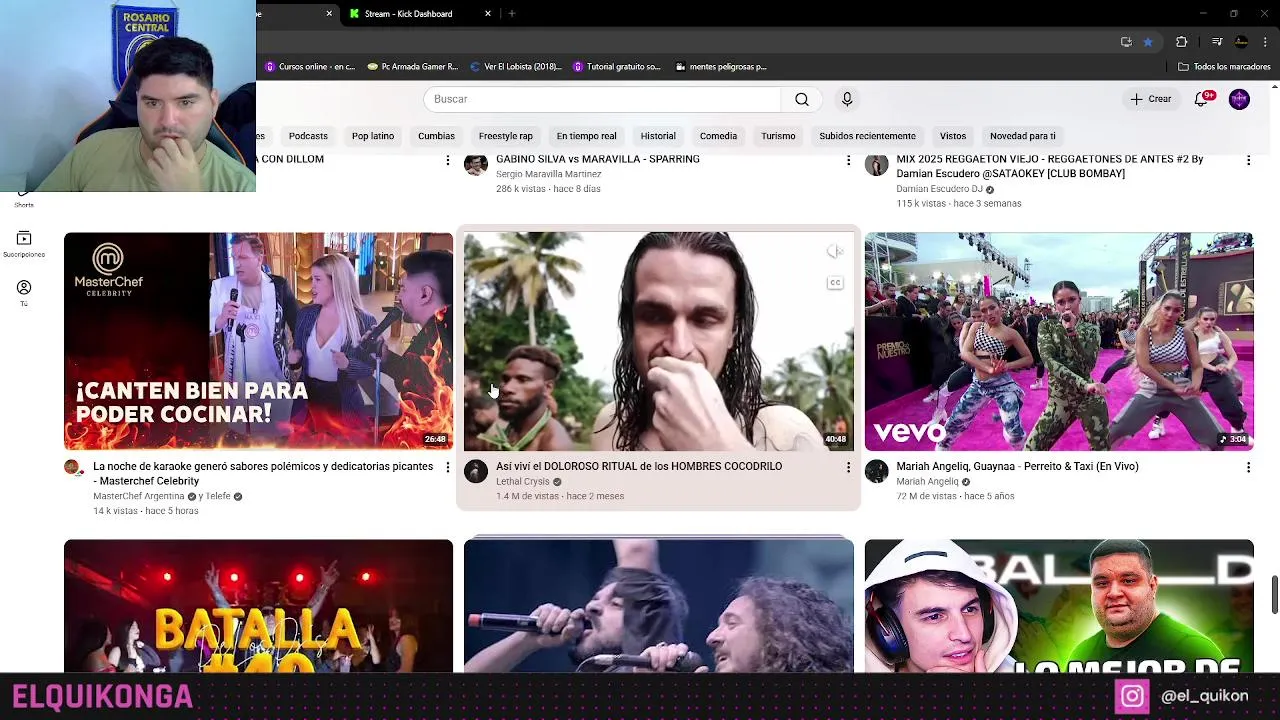Open Perreito & Taxi (En Vivo) title
Screen dimensions: 1280x720
(1017, 466)
